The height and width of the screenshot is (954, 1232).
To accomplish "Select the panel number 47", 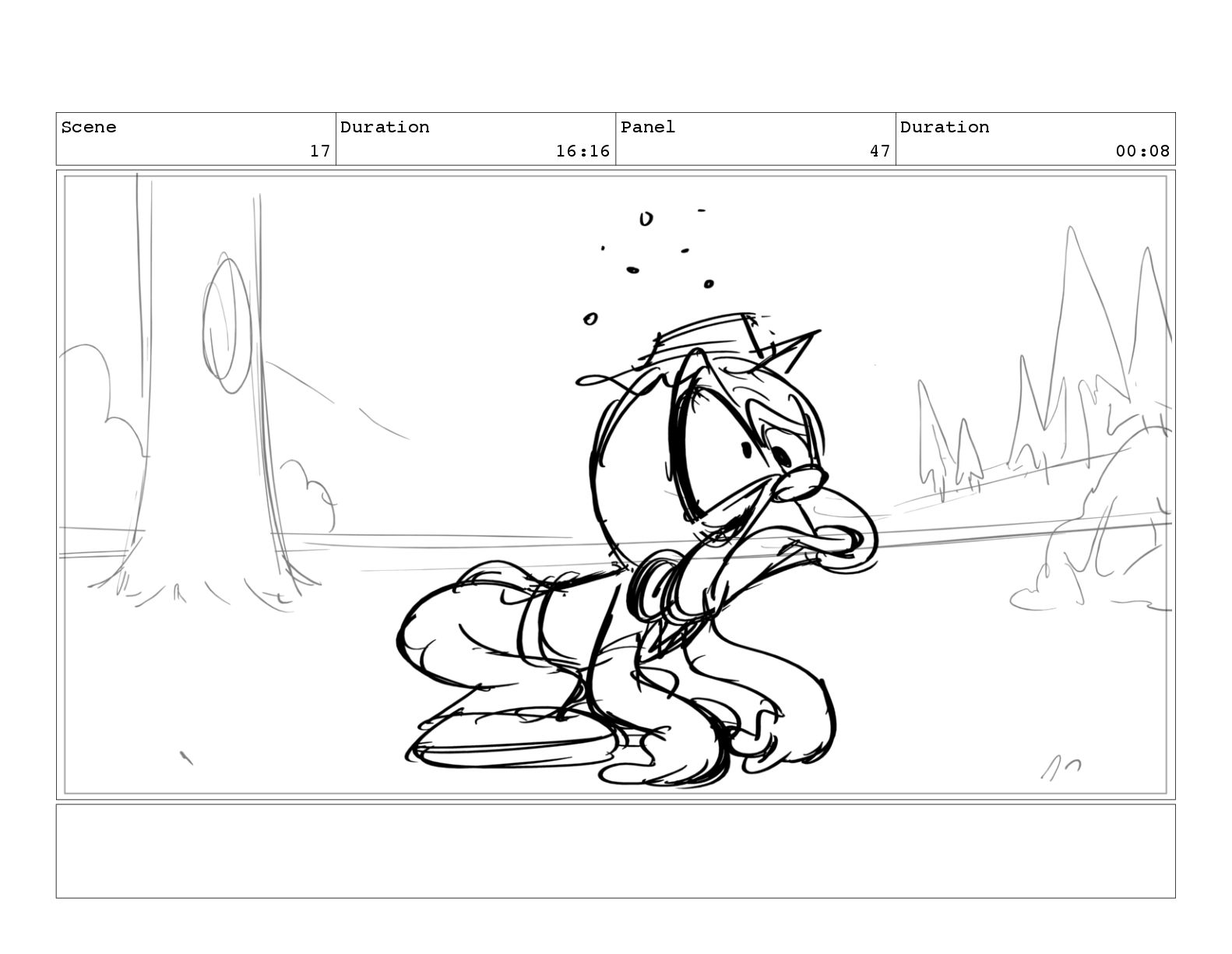I will click(x=880, y=151).
